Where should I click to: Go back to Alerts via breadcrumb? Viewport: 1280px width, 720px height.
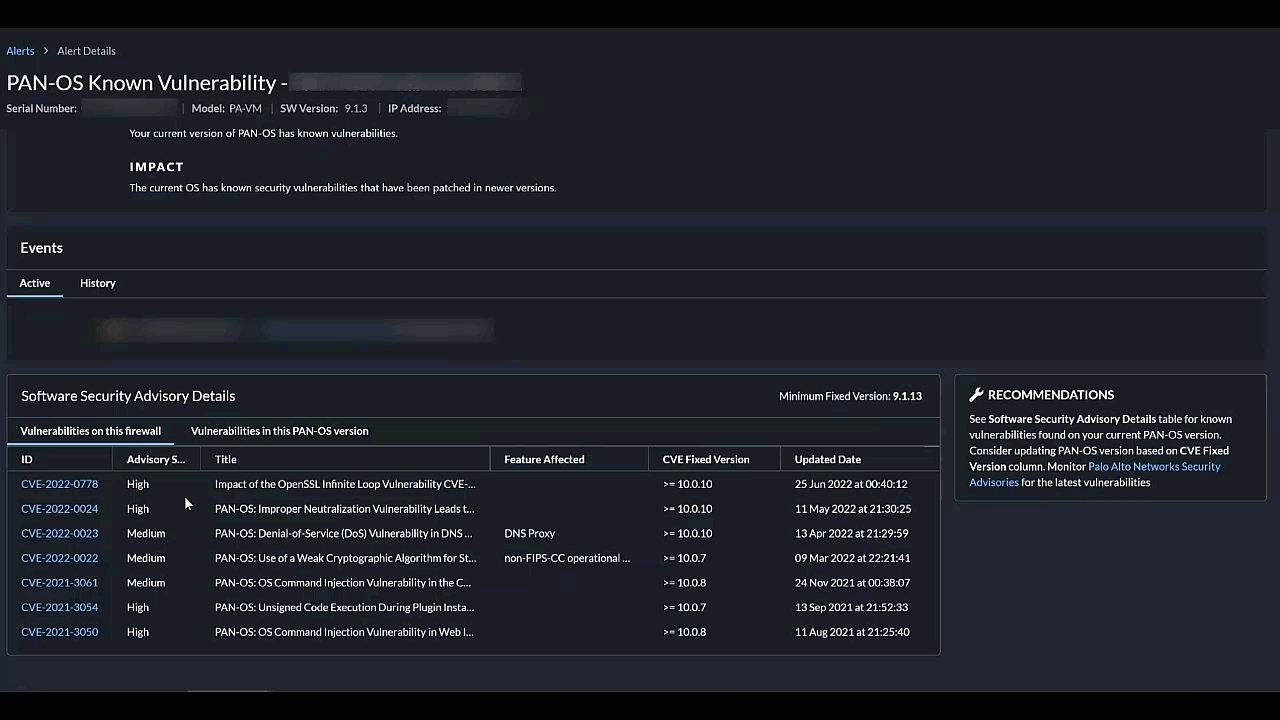pyautogui.click(x=20, y=51)
